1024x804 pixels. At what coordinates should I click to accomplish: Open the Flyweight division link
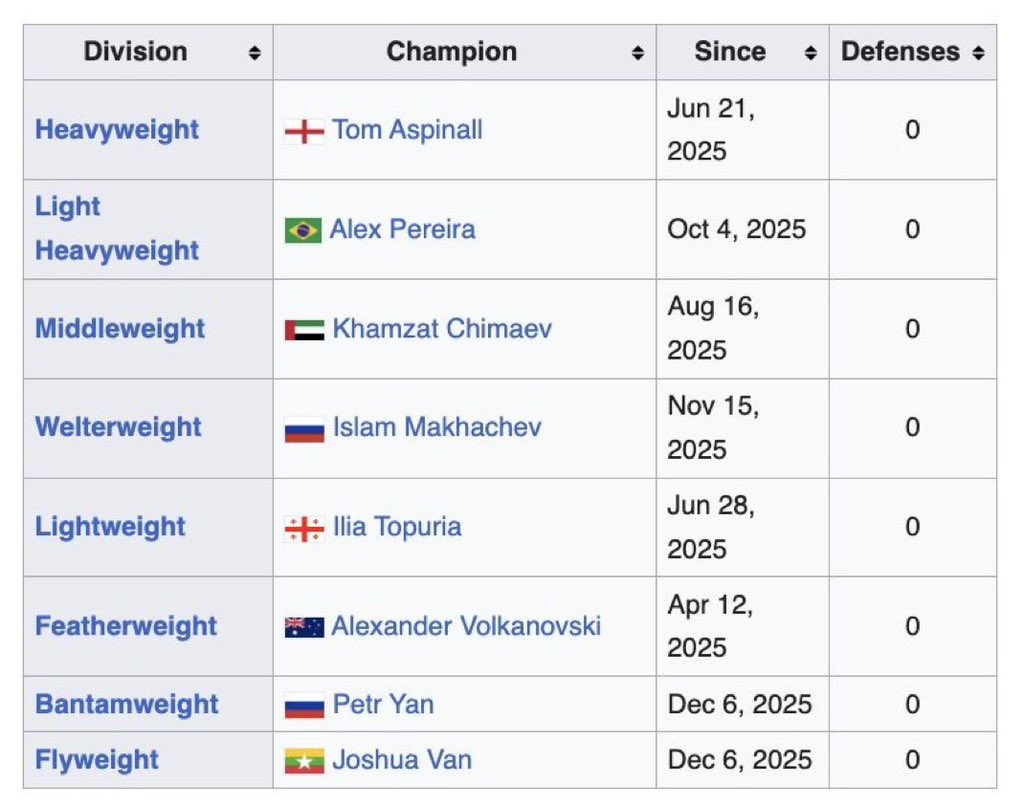97,760
